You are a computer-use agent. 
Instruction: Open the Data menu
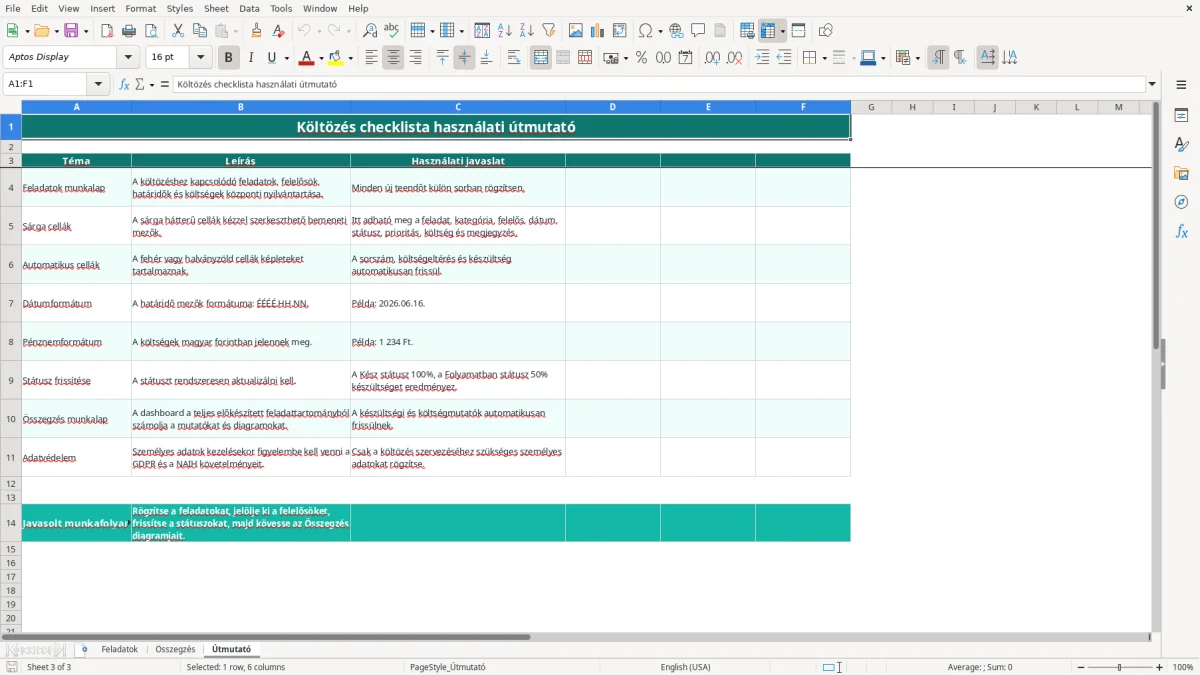[x=249, y=8]
